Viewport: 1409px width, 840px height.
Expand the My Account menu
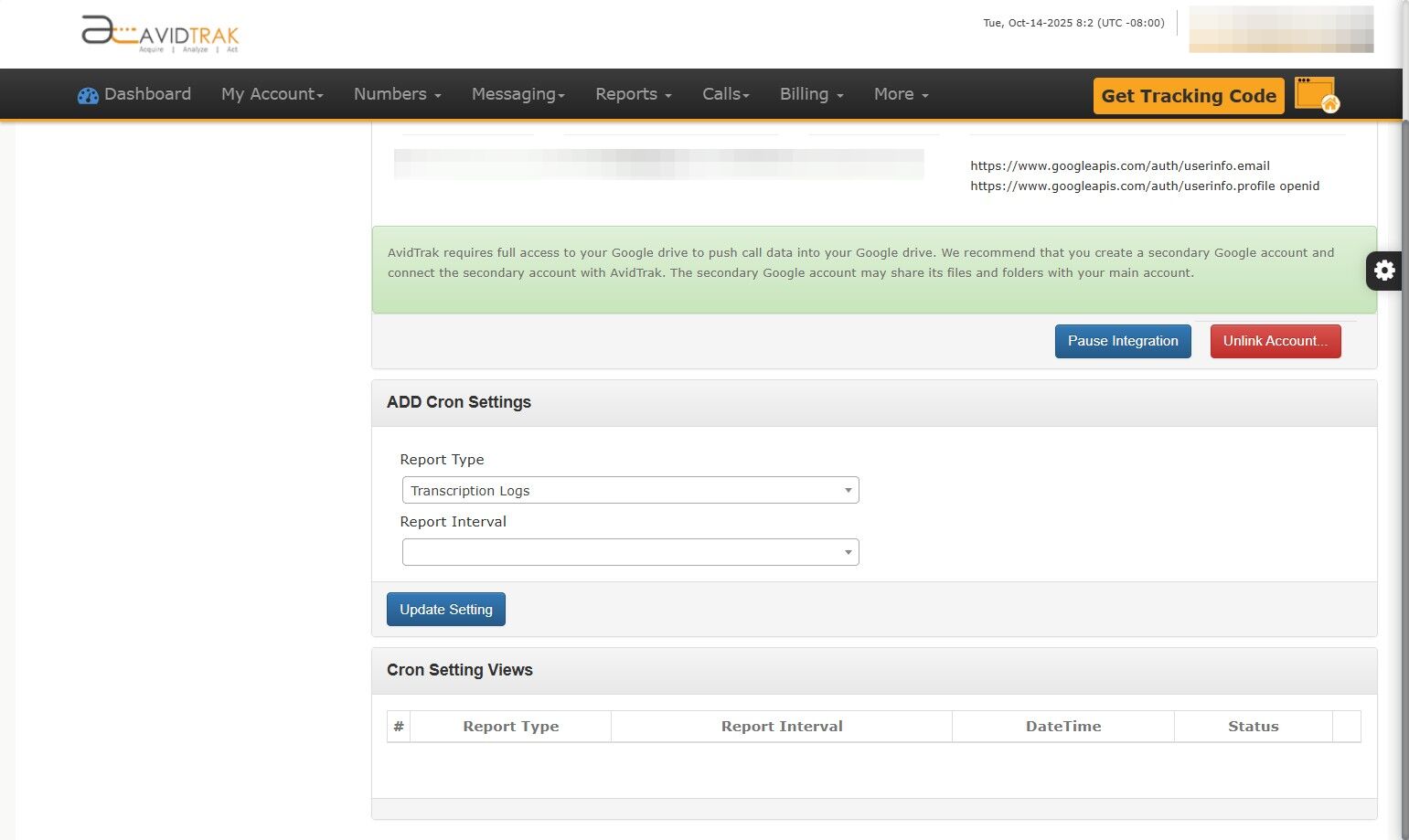coord(272,94)
